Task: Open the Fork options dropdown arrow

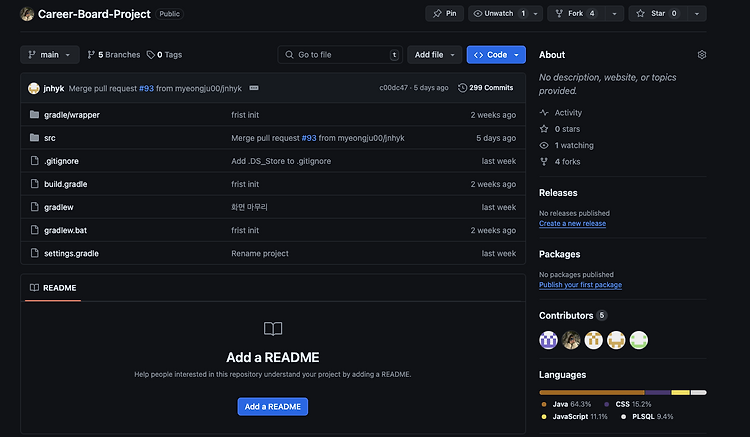Action: [x=614, y=13]
